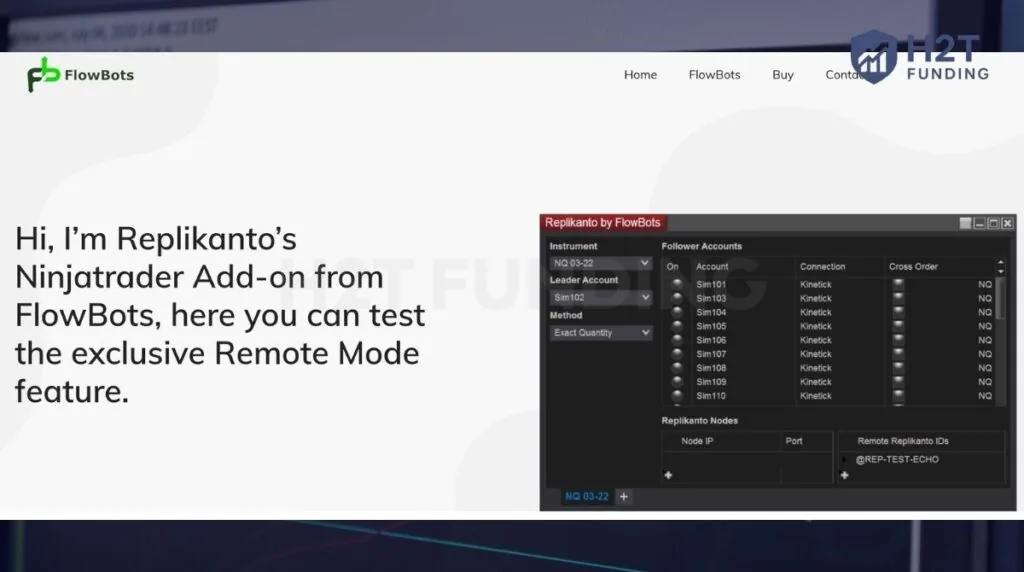Click the always-on-top icon in the Replikanto title bar
The image size is (1024, 572).
(x=965, y=223)
